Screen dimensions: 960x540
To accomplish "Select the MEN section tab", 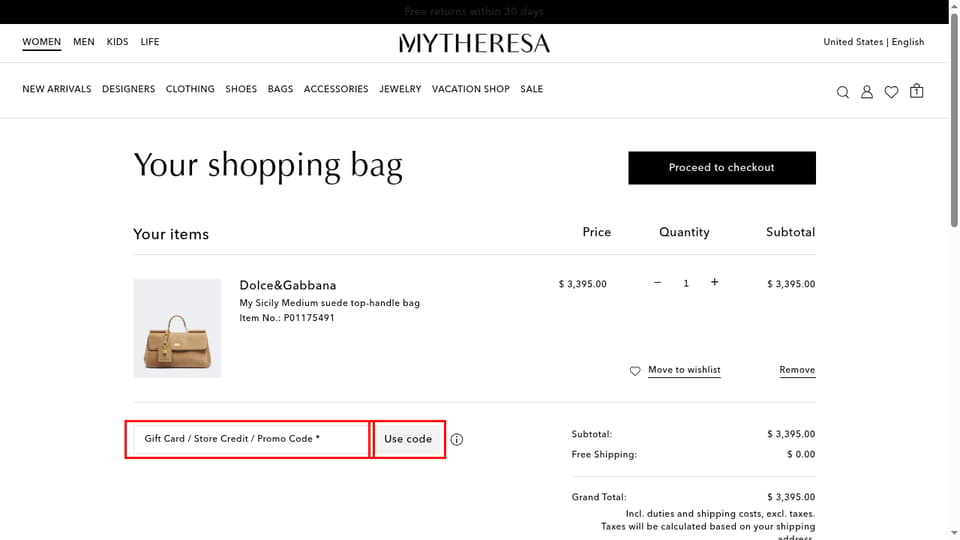I will pyautogui.click(x=84, y=42).
